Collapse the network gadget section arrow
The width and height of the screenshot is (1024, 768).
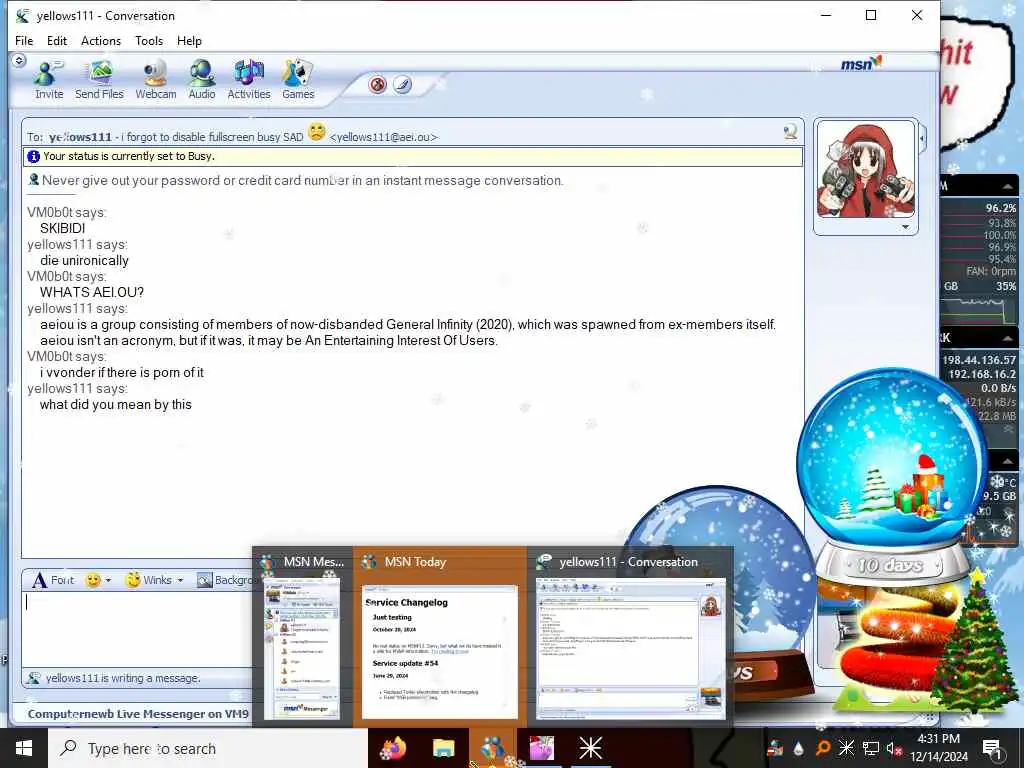point(1007,338)
